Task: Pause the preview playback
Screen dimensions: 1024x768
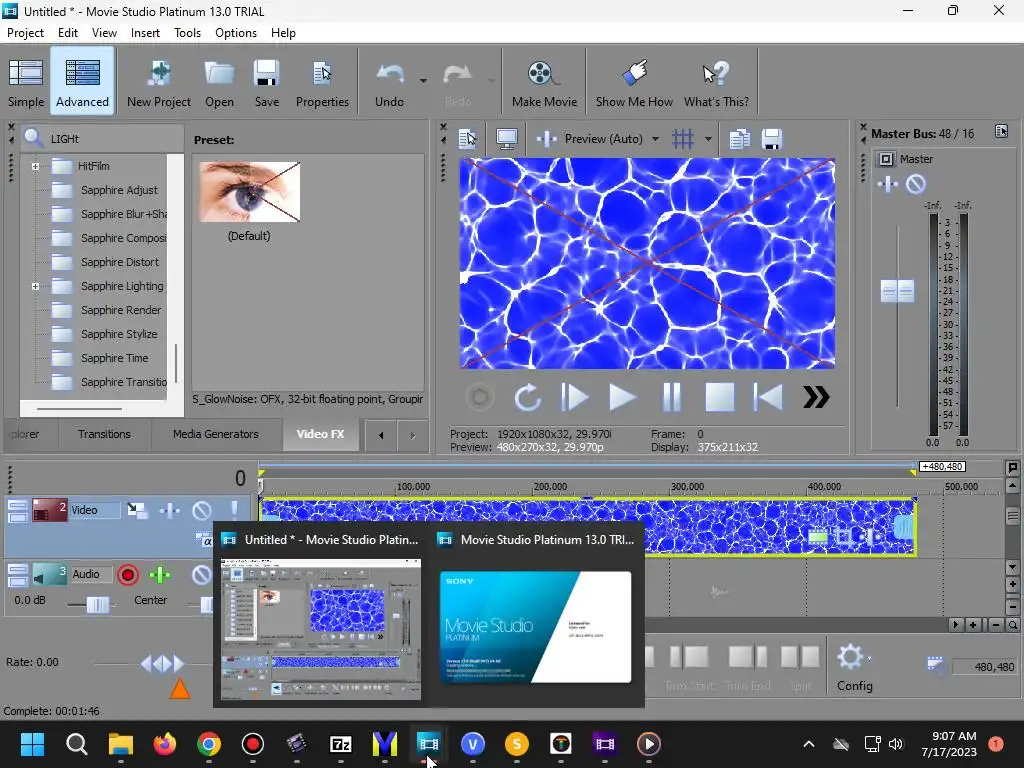Action: [671, 397]
